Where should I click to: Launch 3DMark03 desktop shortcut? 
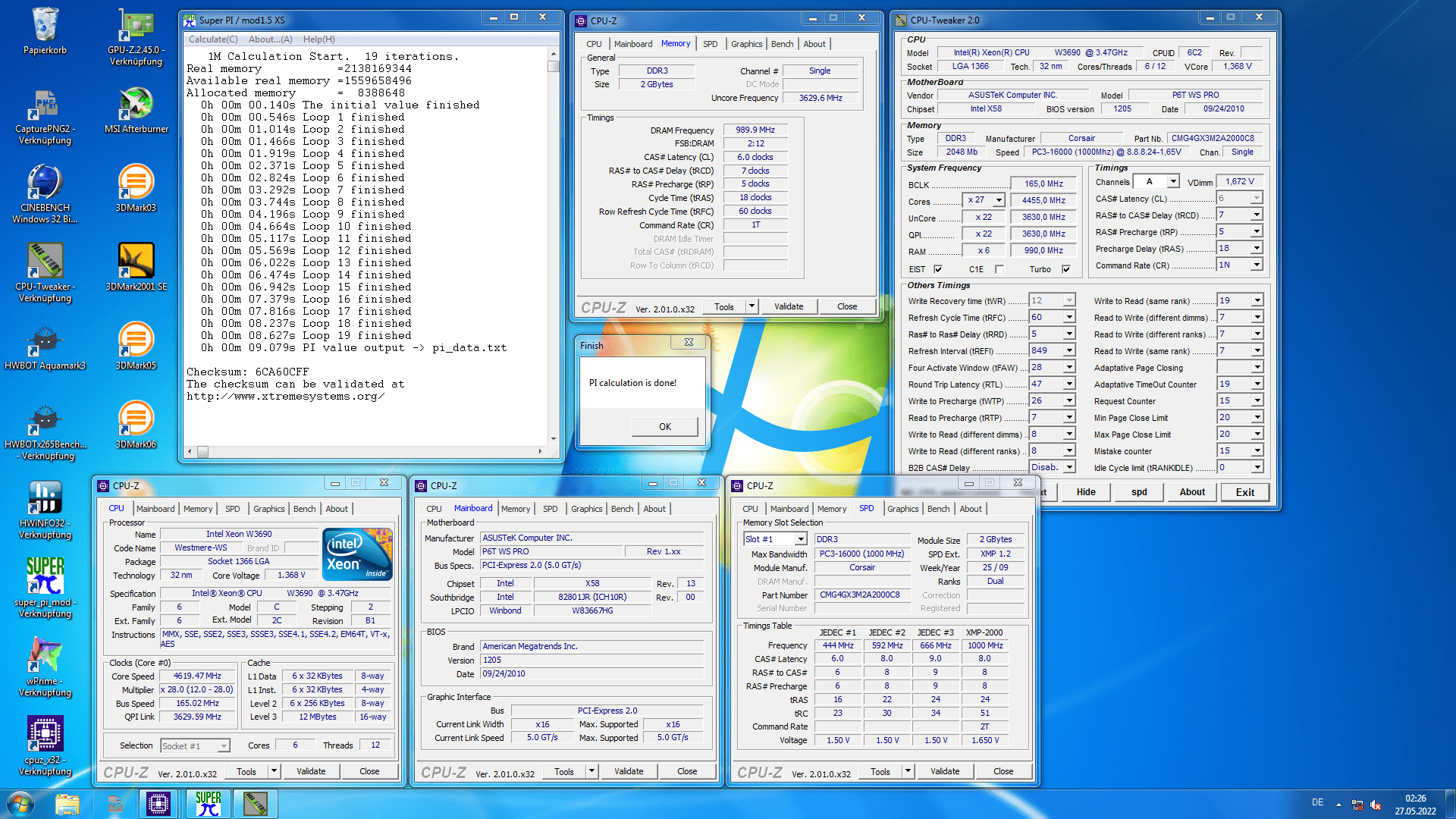click(136, 189)
